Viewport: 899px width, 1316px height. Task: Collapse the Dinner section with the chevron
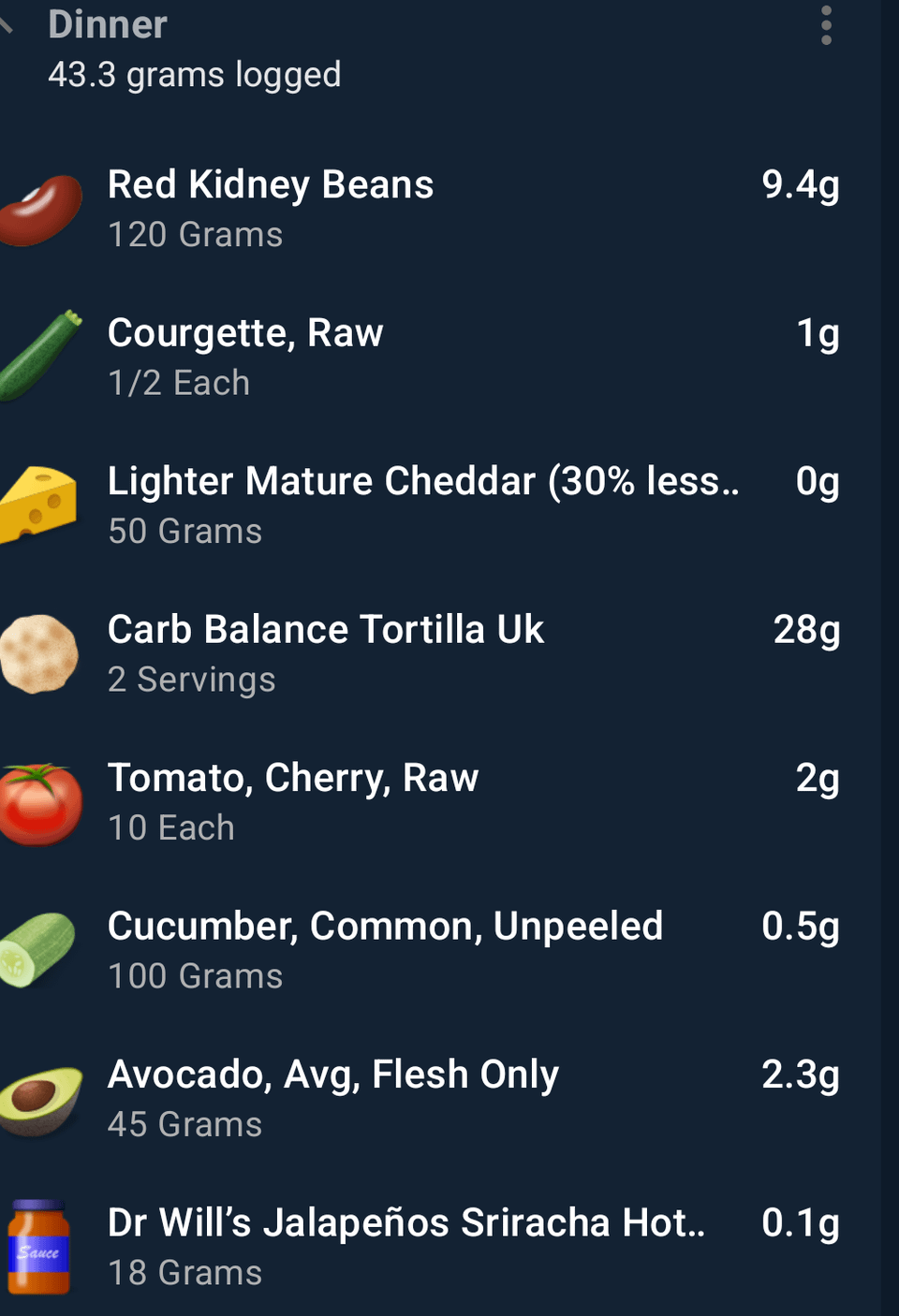[x=7, y=25]
